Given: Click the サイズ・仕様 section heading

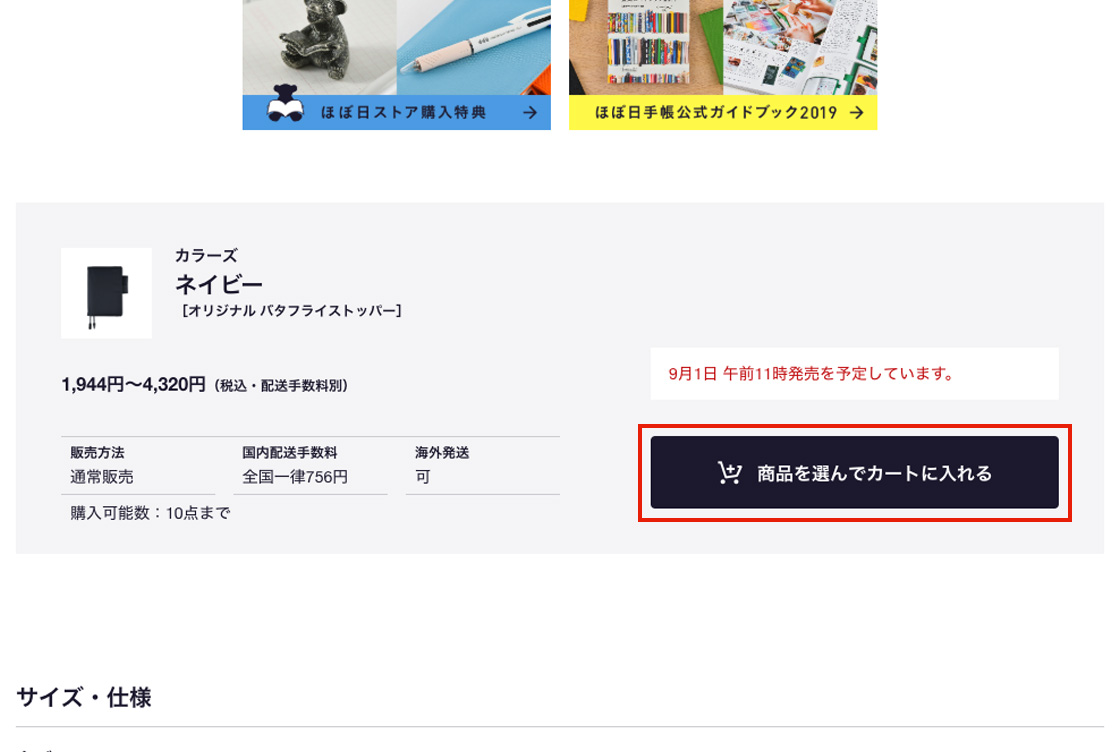Looking at the screenshot, I should pos(84,698).
